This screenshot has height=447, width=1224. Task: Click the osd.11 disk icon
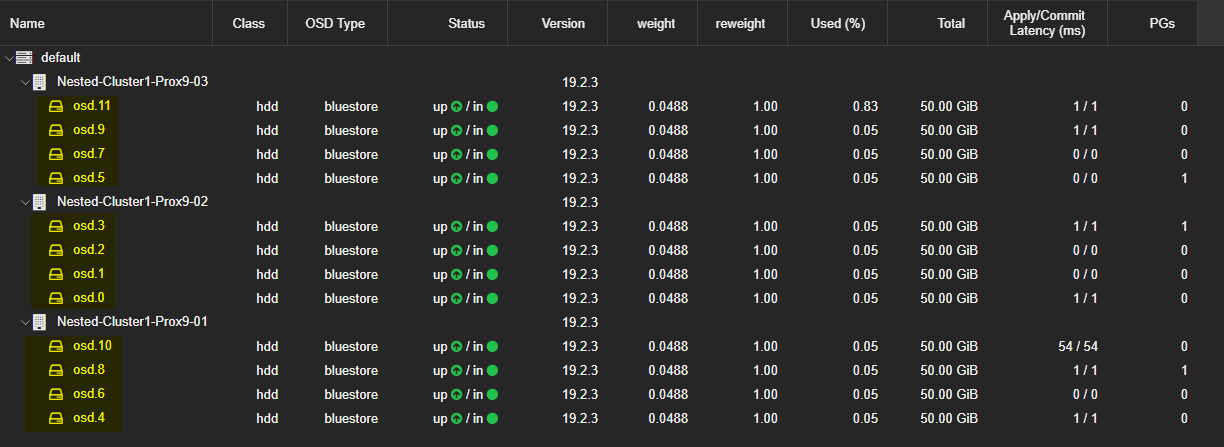(x=57, y=105)
